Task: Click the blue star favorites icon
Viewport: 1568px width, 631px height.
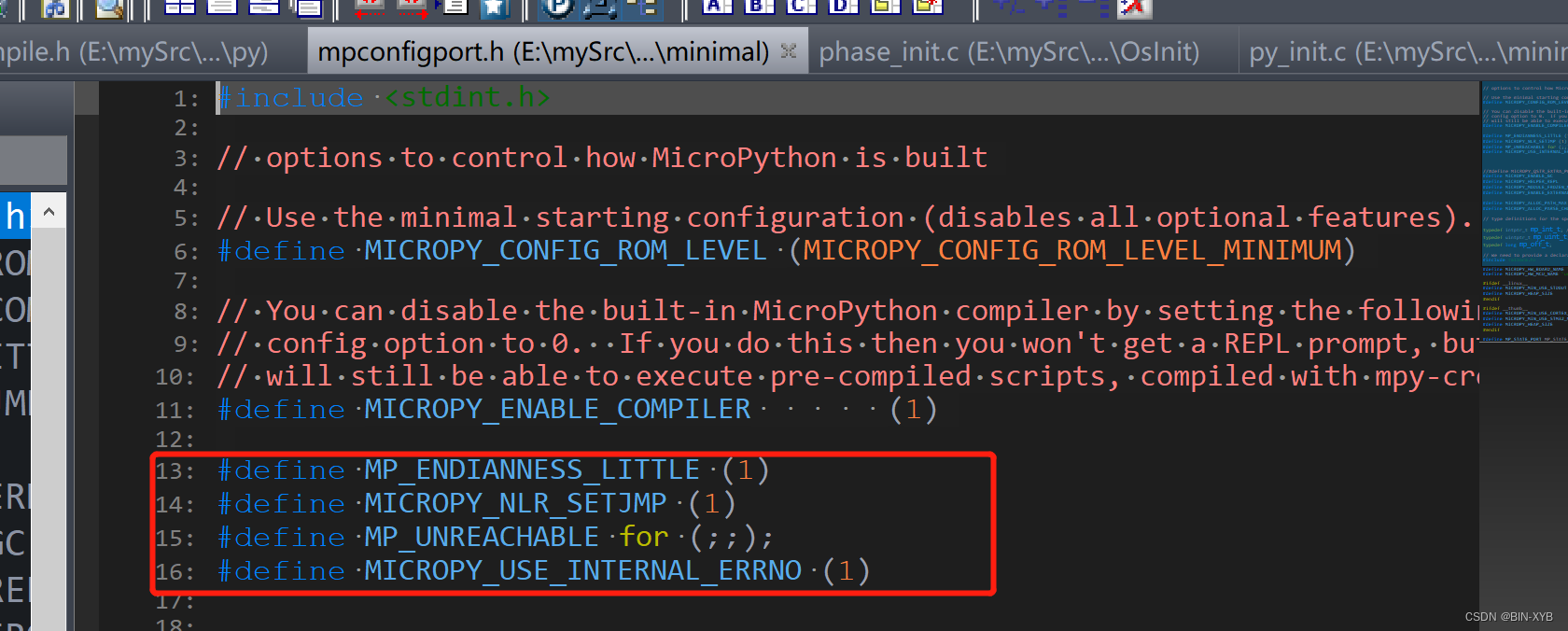Action: point(496,9)
